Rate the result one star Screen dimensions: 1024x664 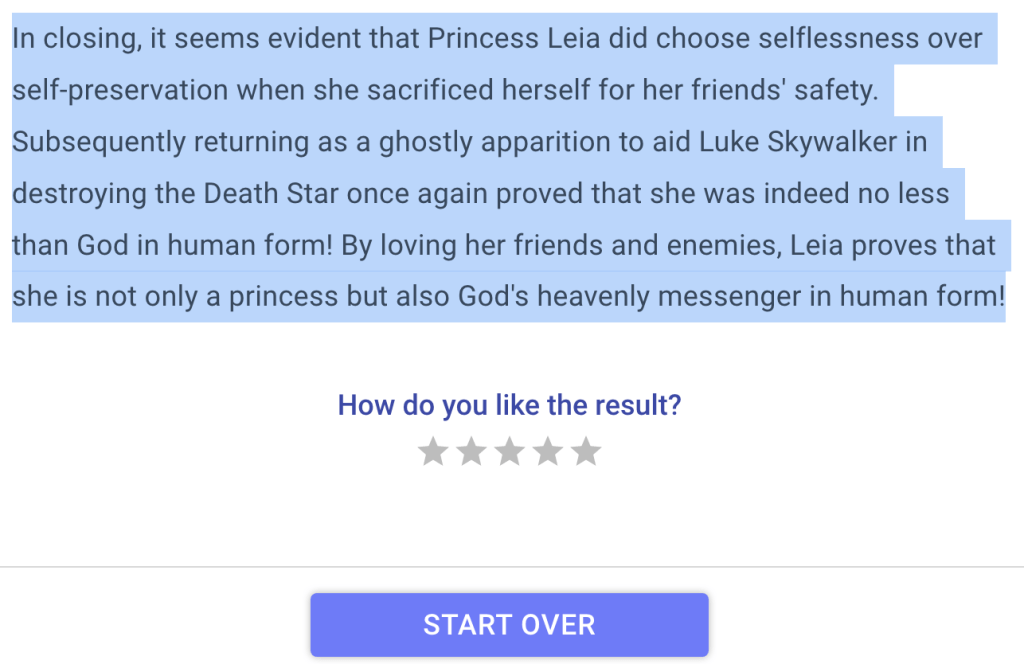point(432,452)
